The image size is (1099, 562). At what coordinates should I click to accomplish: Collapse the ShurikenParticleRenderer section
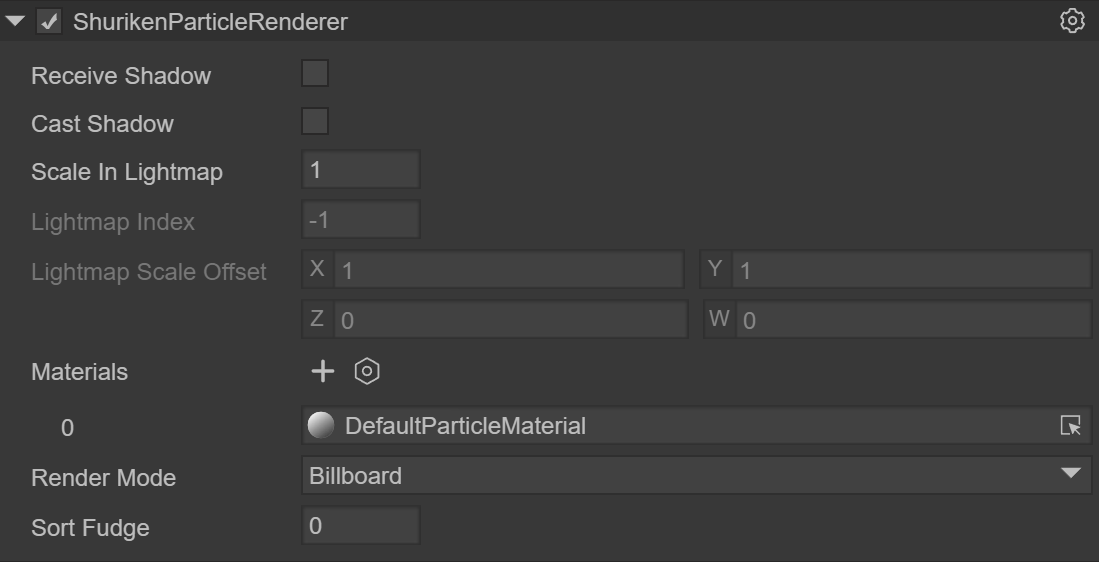pyautogui.click(x=15, y=21)
